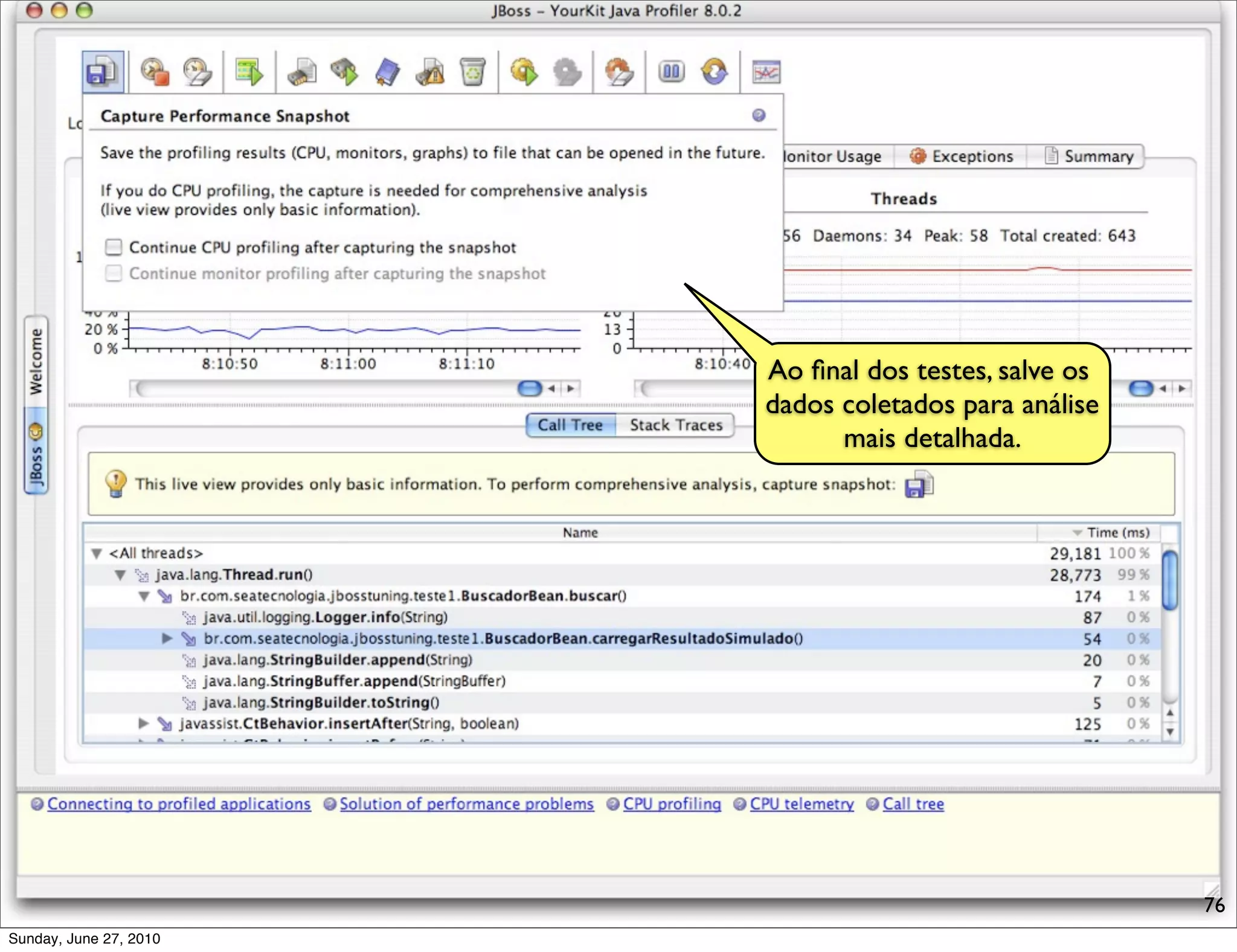Switch to the Stack Traces tab
Image resolution: width=1237 pixels, height=952 pixels.
click(x=675, y=425)
